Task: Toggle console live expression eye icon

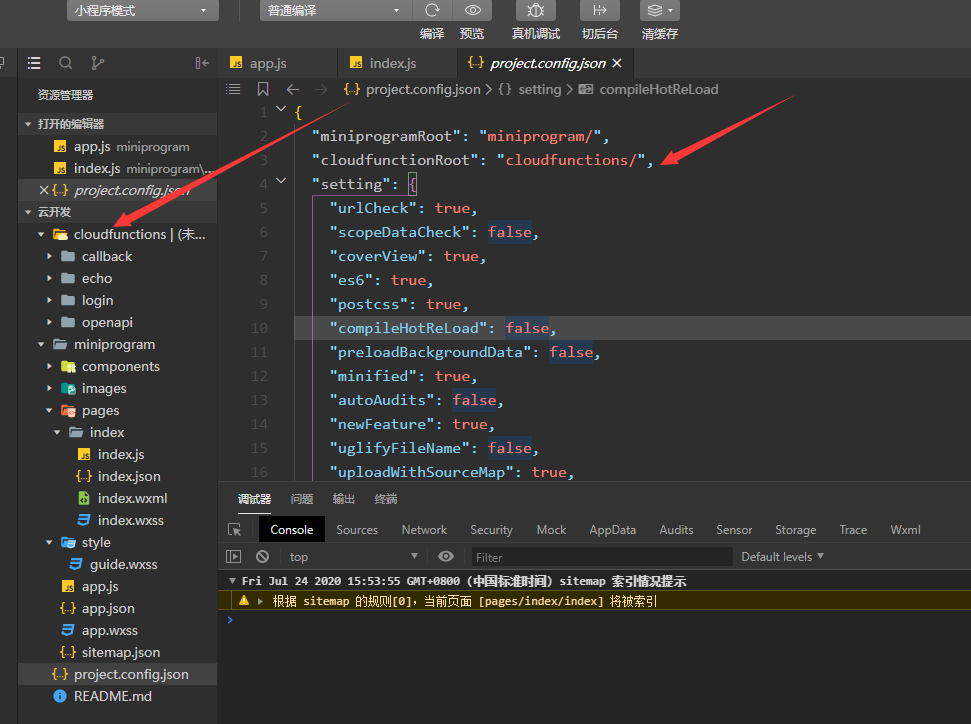Action: pos(445,556)
